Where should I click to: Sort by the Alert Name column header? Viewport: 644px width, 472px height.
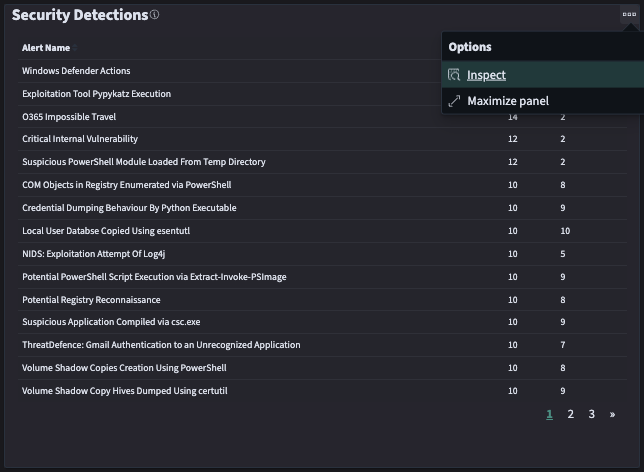pos(46,48)
